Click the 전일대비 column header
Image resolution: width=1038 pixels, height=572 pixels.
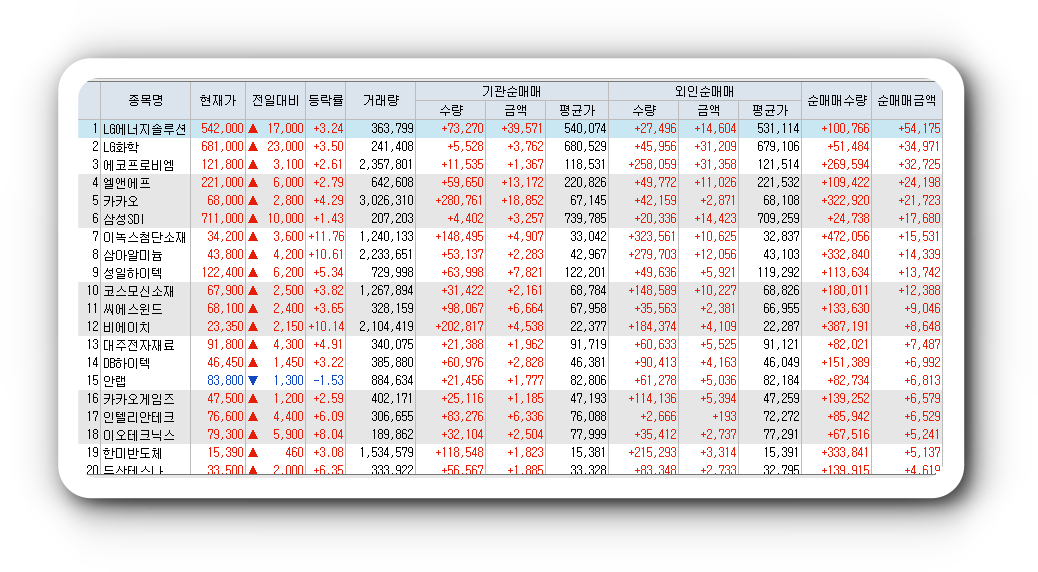tap(275, 101)
